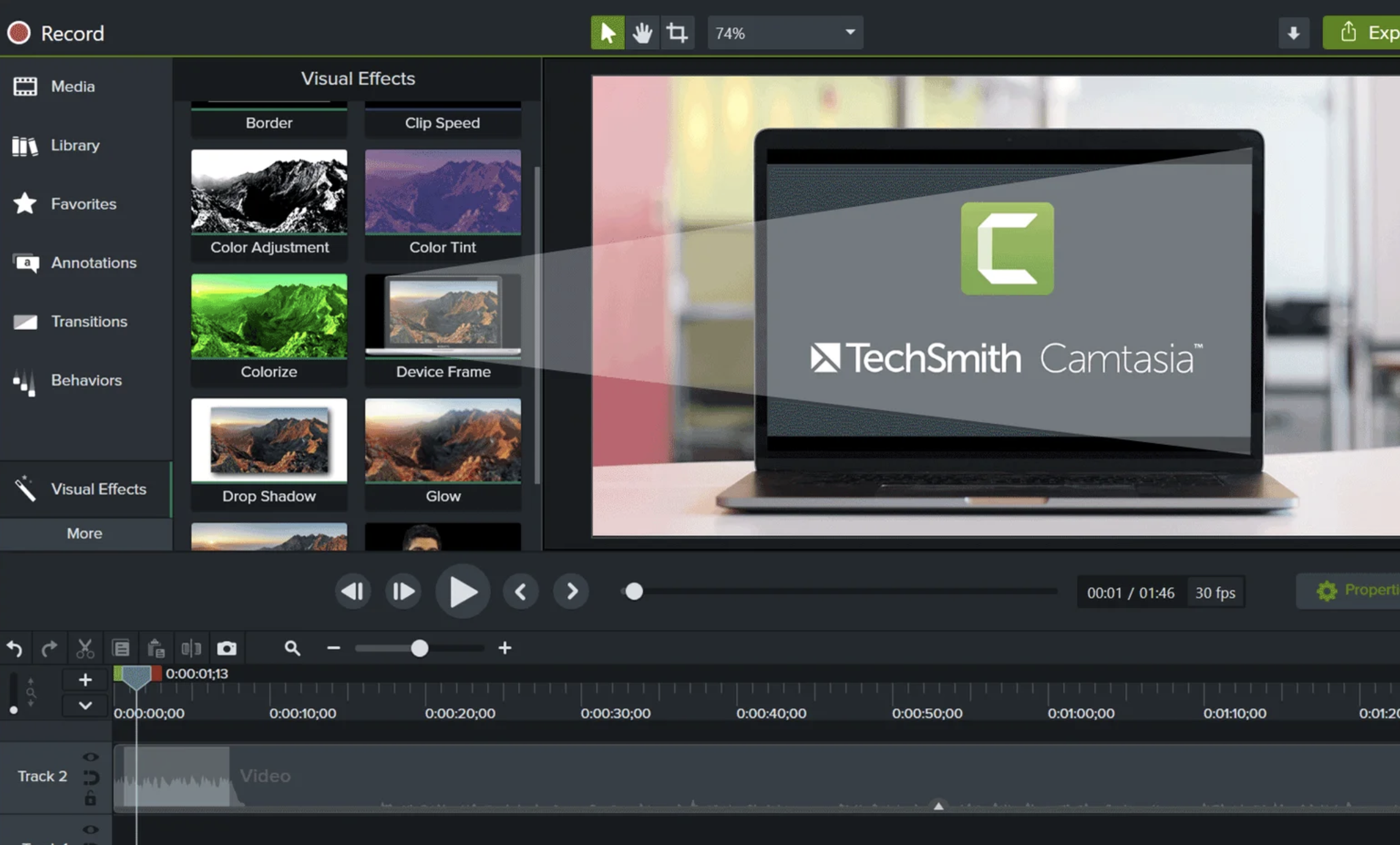
Task: Open the Transitions tab
Action: pos(85,321)
